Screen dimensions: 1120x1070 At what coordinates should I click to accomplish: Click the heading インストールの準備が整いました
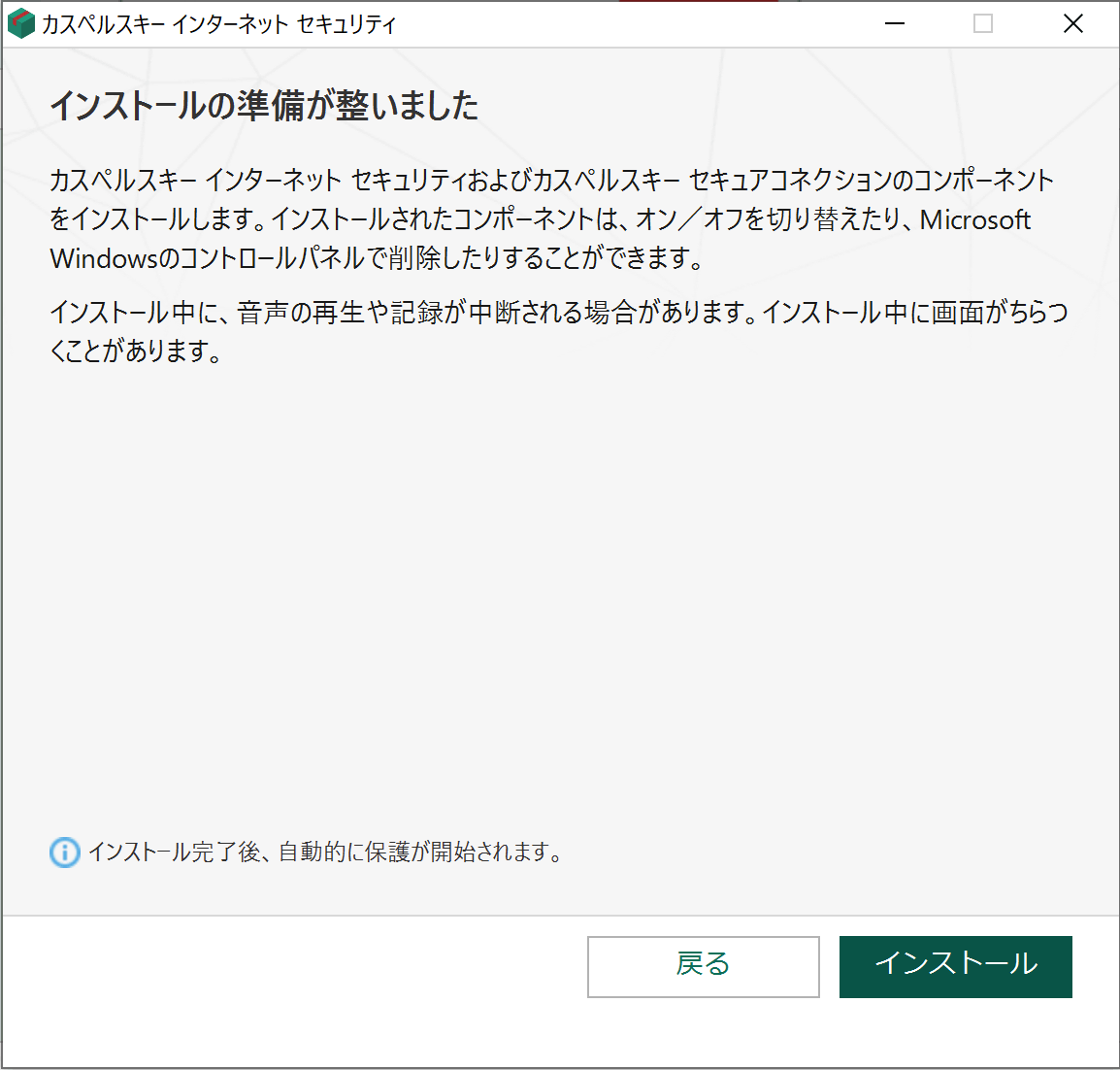(x=264, y=106)
